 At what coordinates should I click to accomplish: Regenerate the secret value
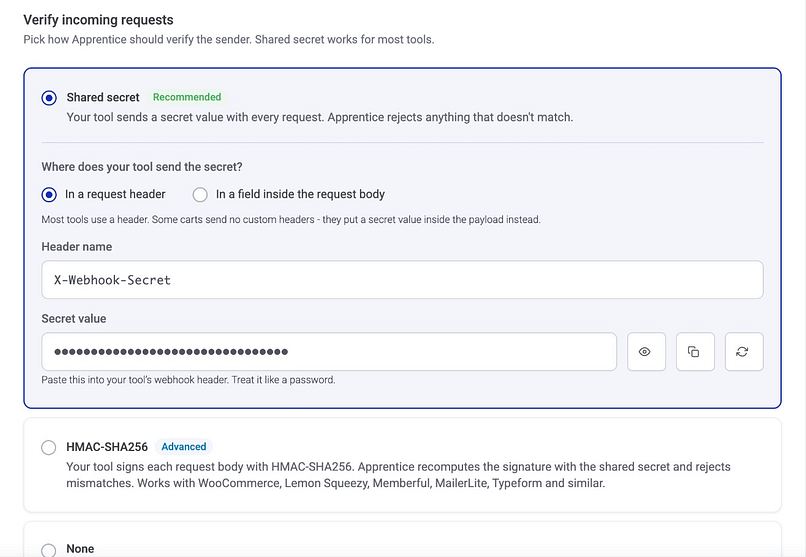point(744,351)
